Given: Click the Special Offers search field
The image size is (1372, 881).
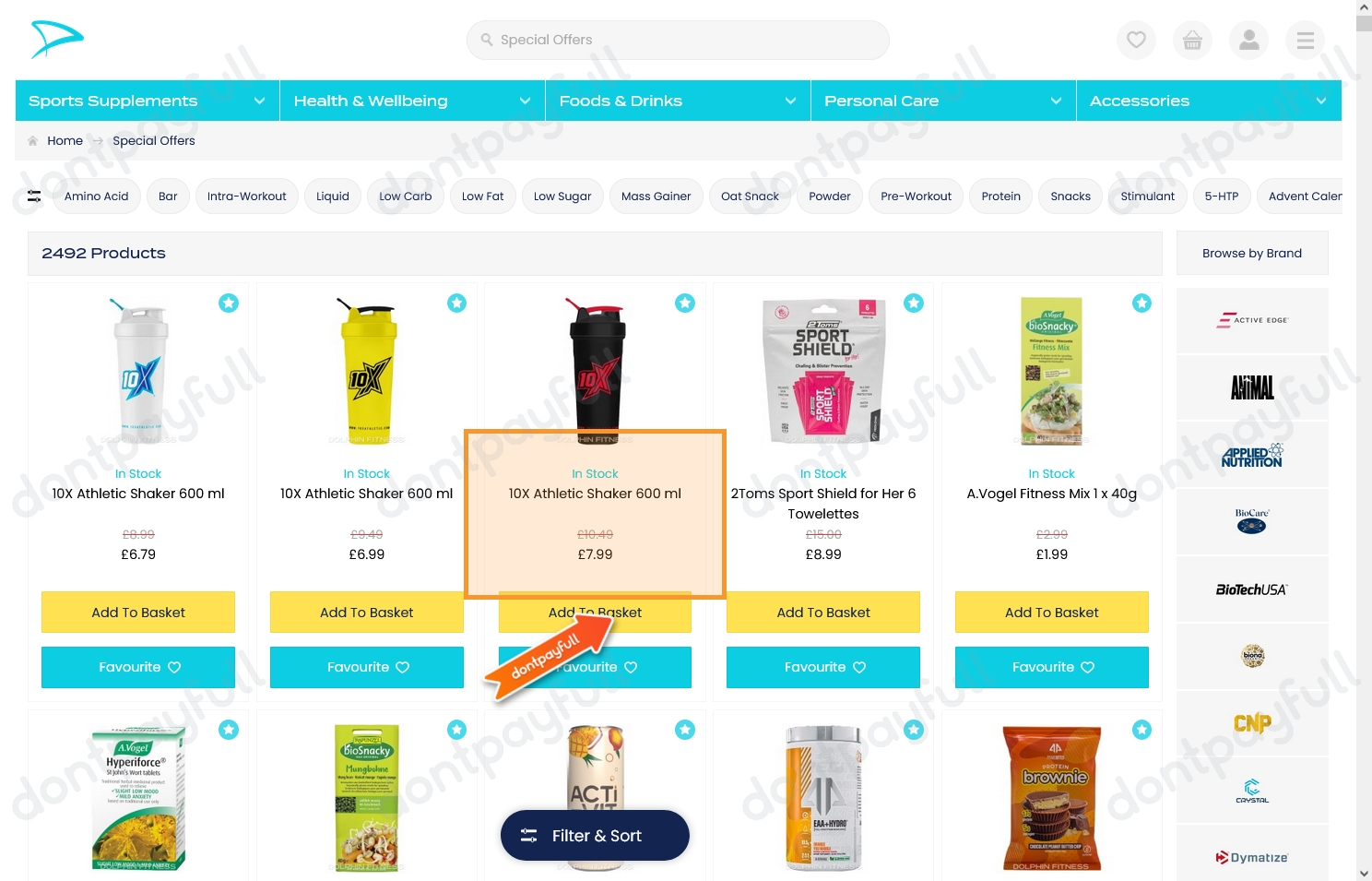Looking at the screenshot, I should [x=678, y=40].
